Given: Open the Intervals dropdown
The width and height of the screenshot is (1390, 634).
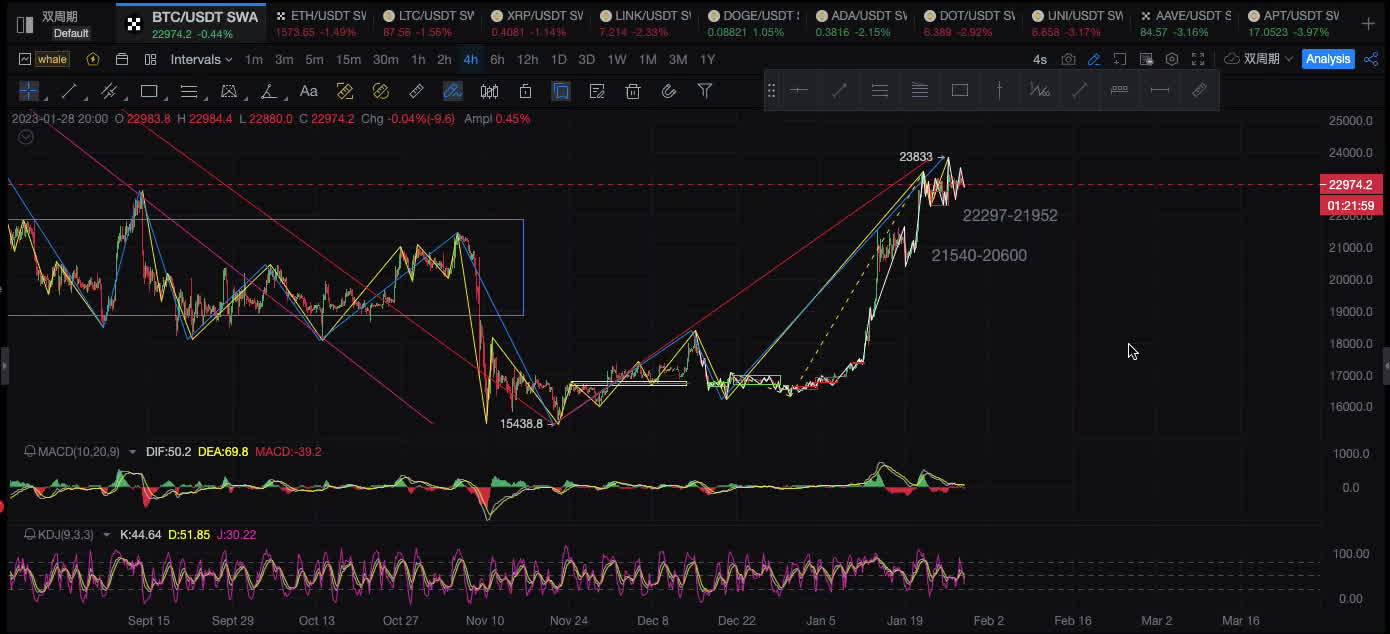Looking at the screenshot, I should 201,60.
